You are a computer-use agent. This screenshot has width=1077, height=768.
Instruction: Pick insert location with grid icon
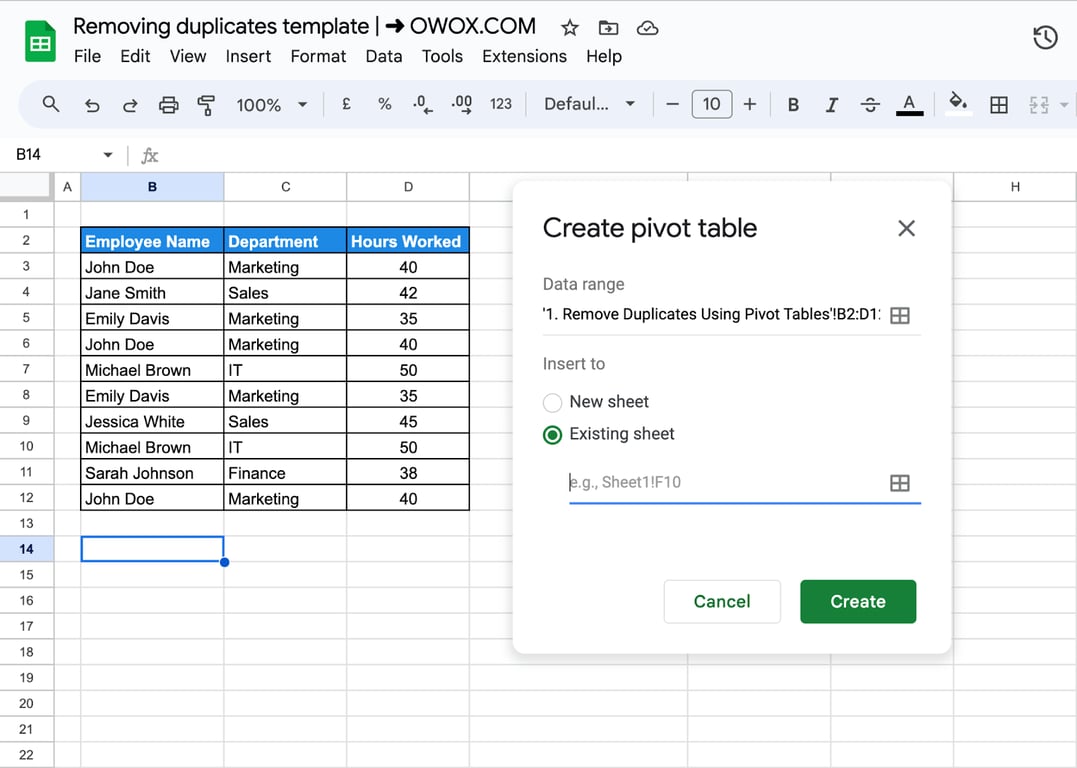[x=900, y=483]
